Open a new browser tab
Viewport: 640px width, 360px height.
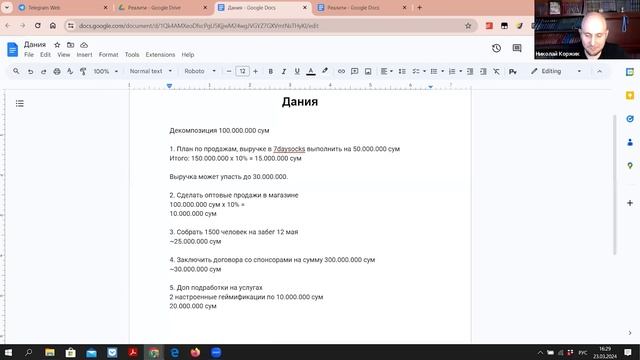pyautogui.click(x=419, y=8)
